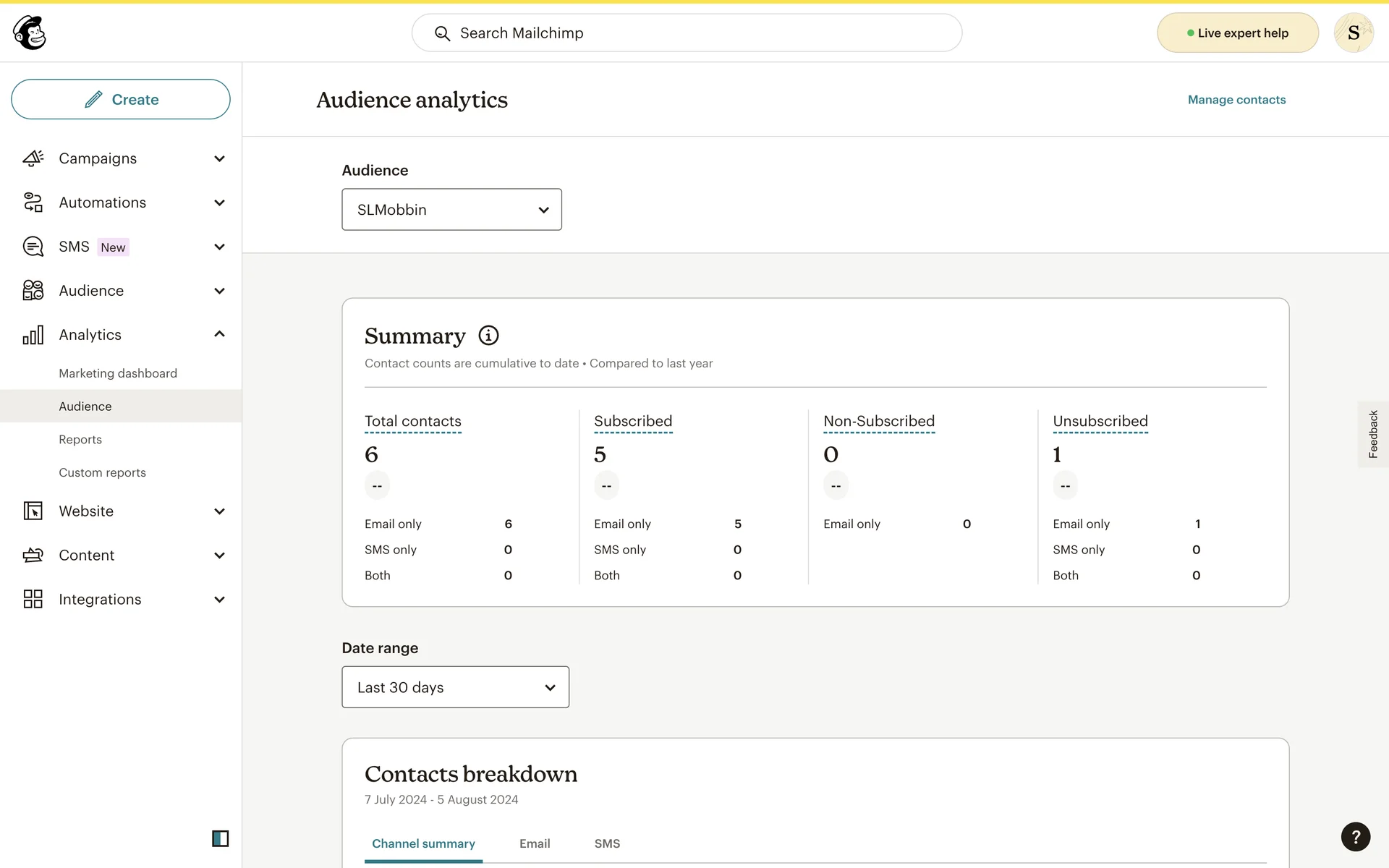Click the Summary info icon

pos(488,336)
